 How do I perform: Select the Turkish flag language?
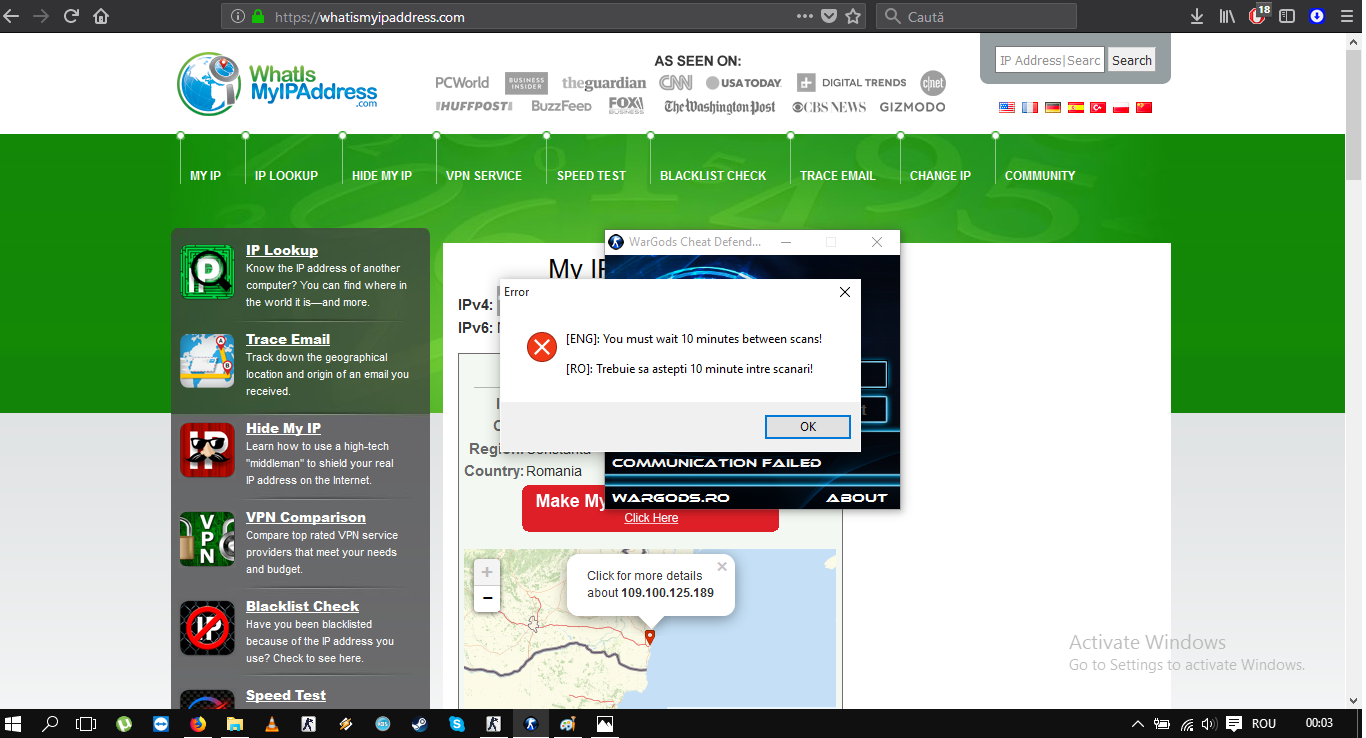pyautogui.click(x=1098, y=107)
